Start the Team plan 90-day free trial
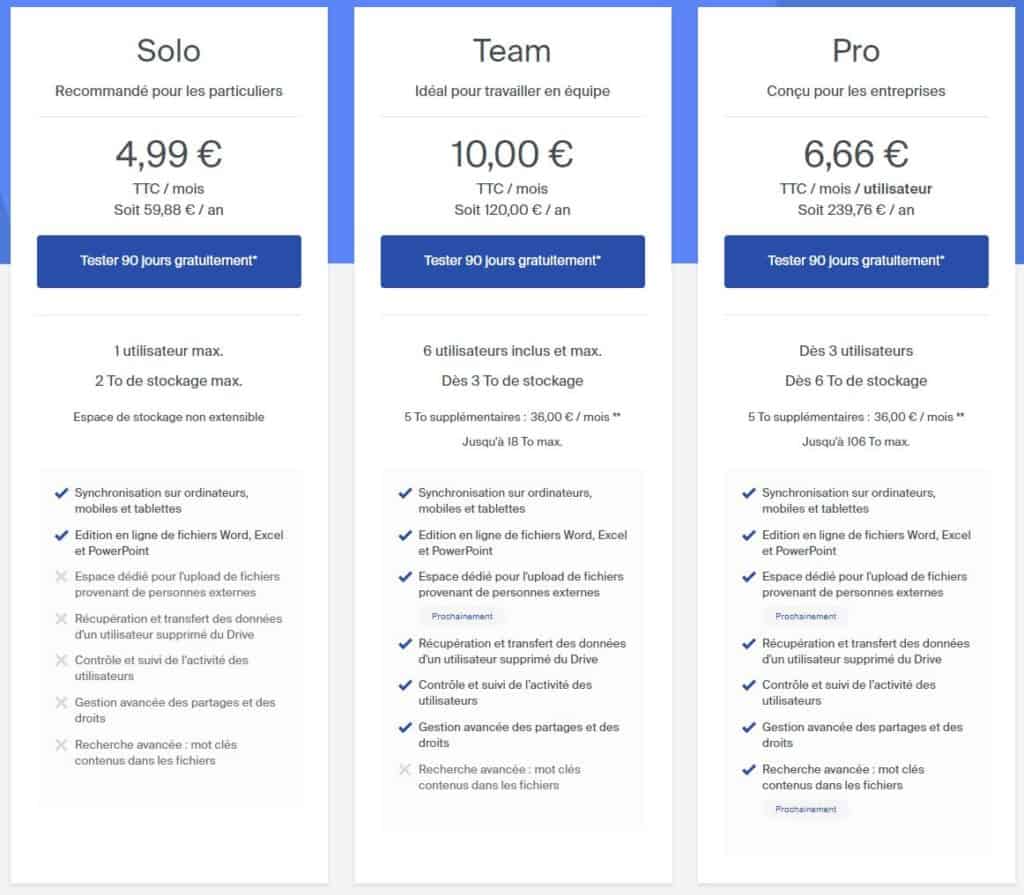Screen dimensions: 1024x895 [x=512, y=261]
